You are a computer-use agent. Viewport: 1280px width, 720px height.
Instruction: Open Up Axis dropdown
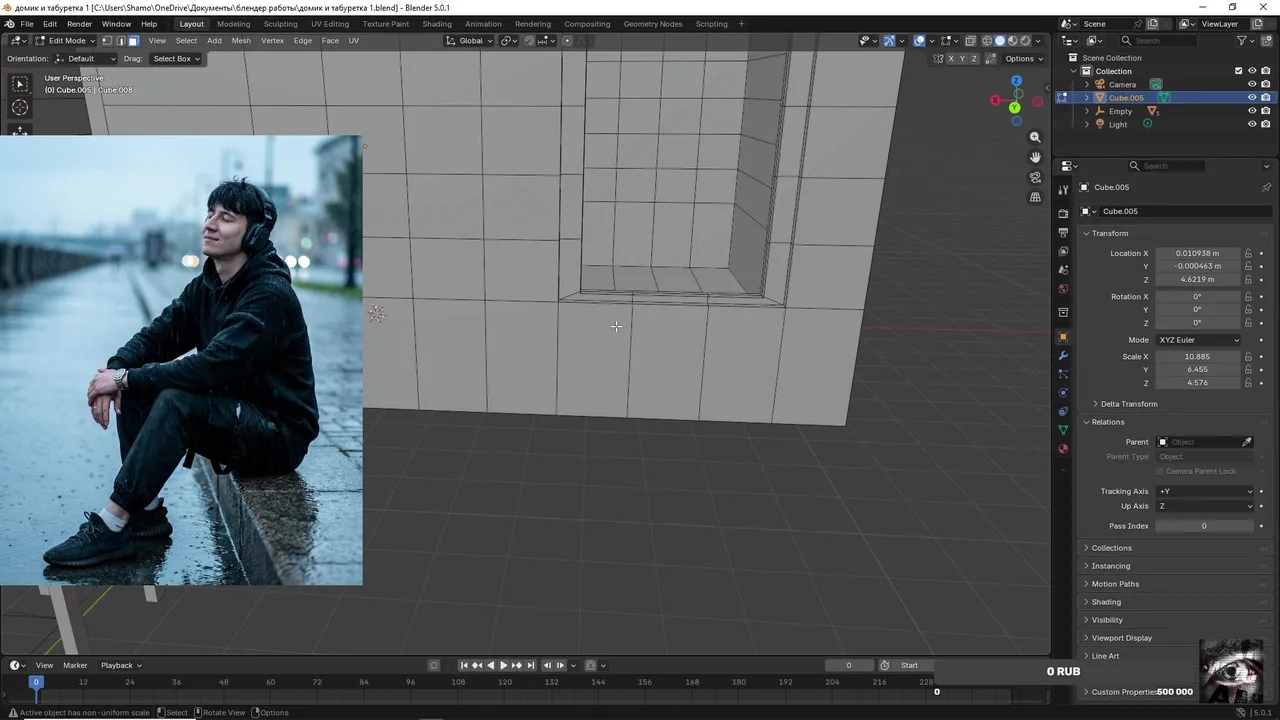coord(1205,506)
